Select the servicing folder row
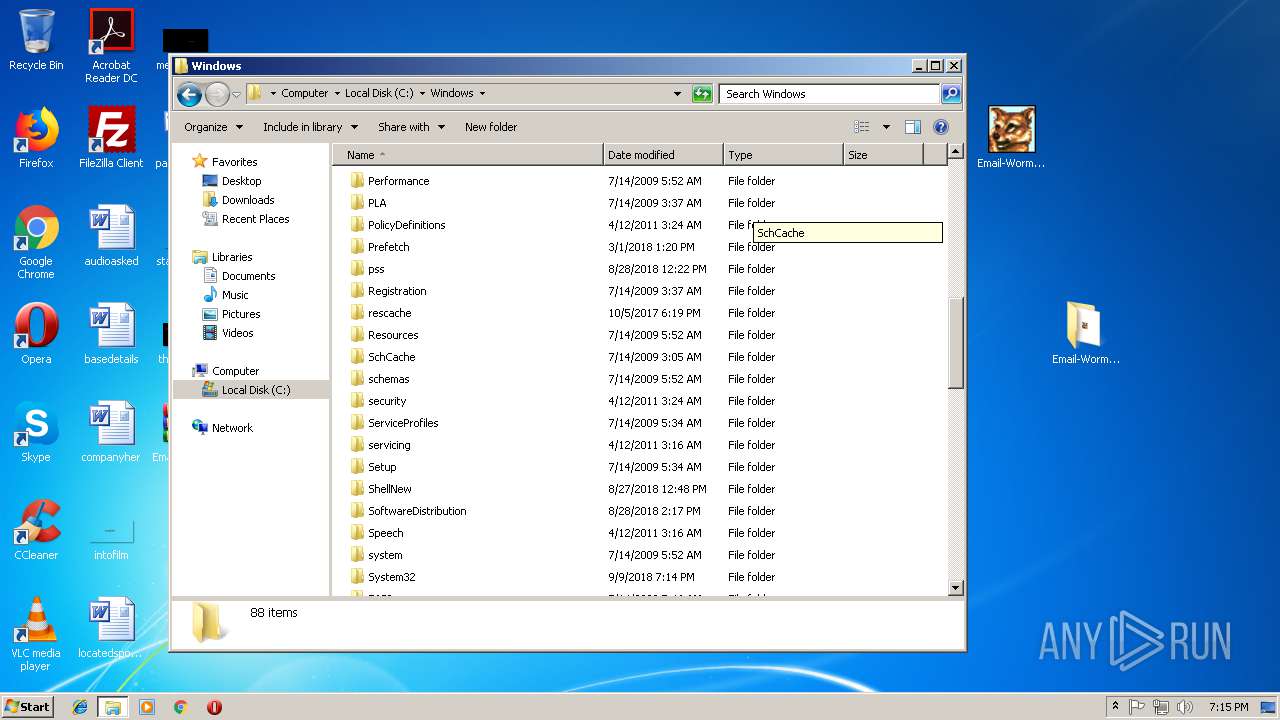Image resolution: width=1280 pixels, height=720 pixels. coord(640,445)
